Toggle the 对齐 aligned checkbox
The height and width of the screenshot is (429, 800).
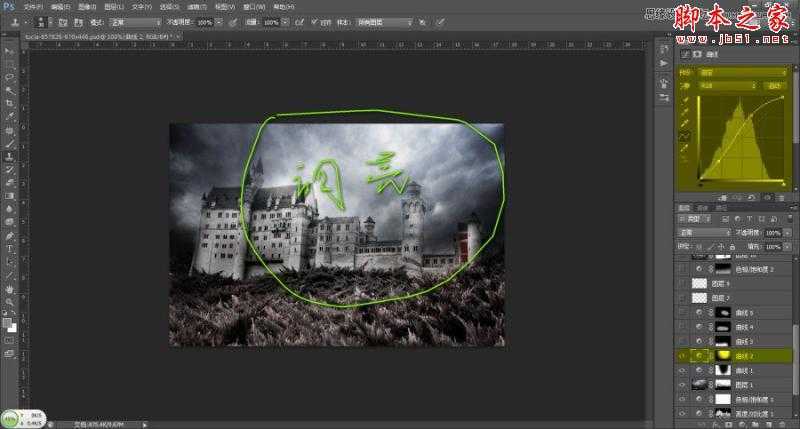(314, 22)
